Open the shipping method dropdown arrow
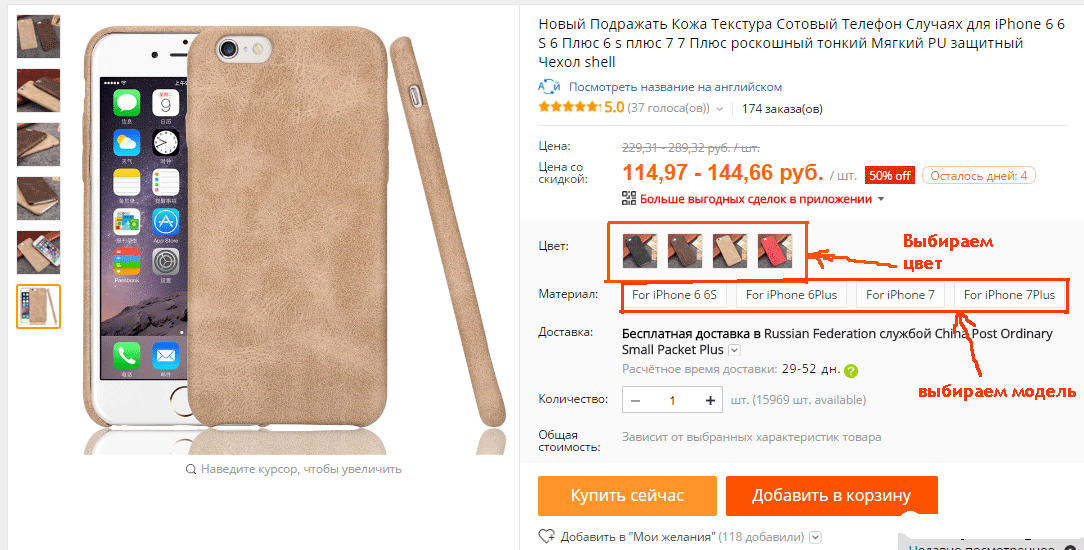This screenshot has width=1084, height=550. (x=734, y=350)
